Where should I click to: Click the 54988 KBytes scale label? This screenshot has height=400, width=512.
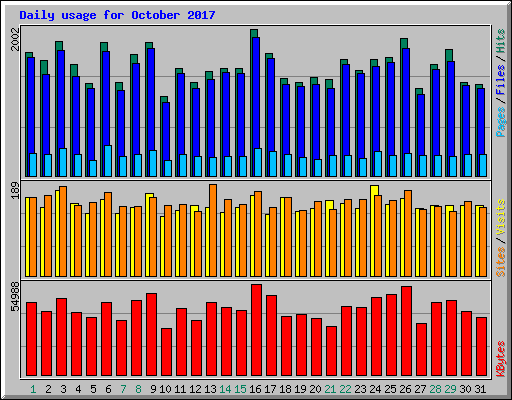pos(15,297)
